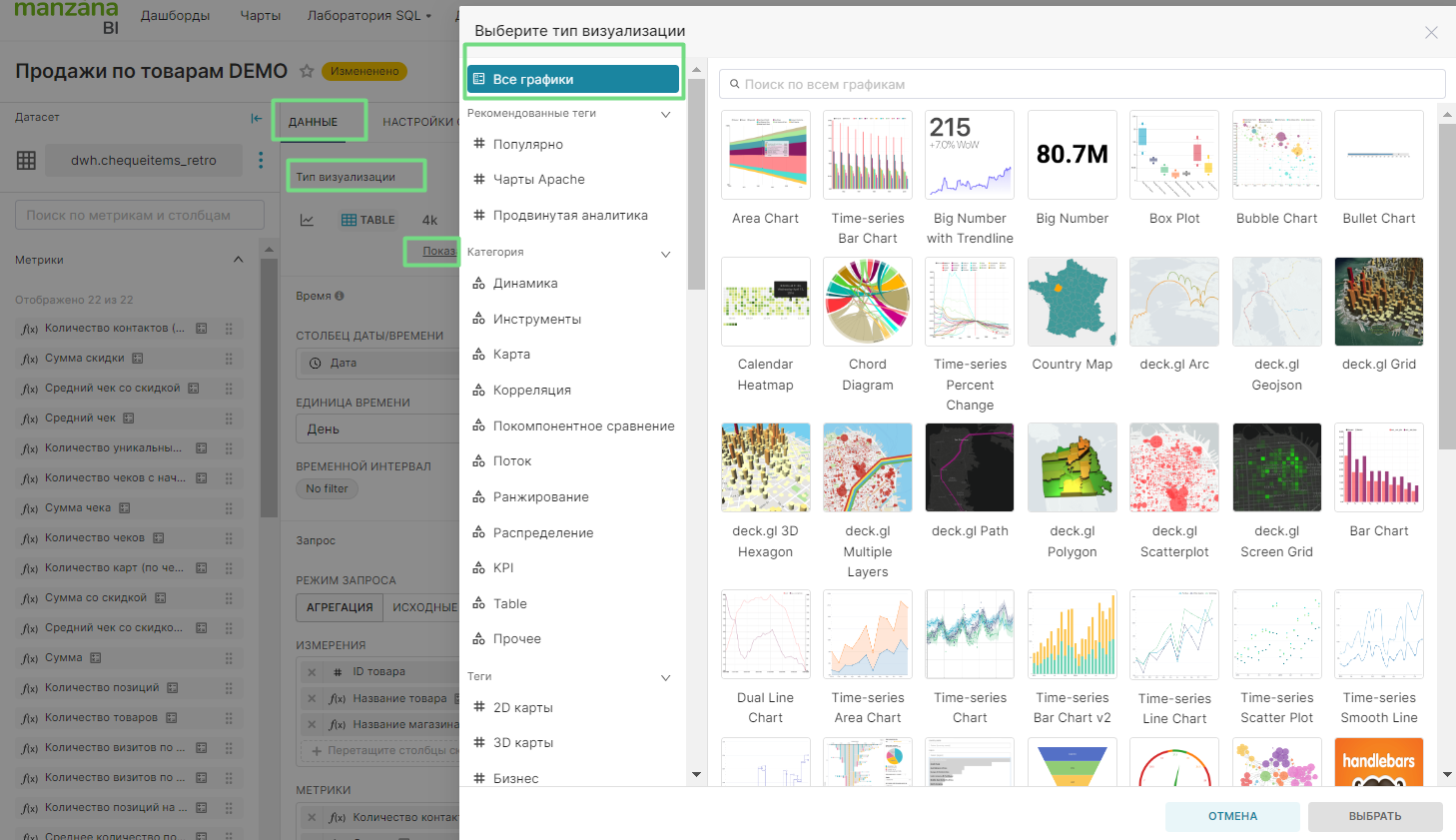Open the dataset three-dots options menu
This screenshot has width=1456, height=840.
click(261, 160)
